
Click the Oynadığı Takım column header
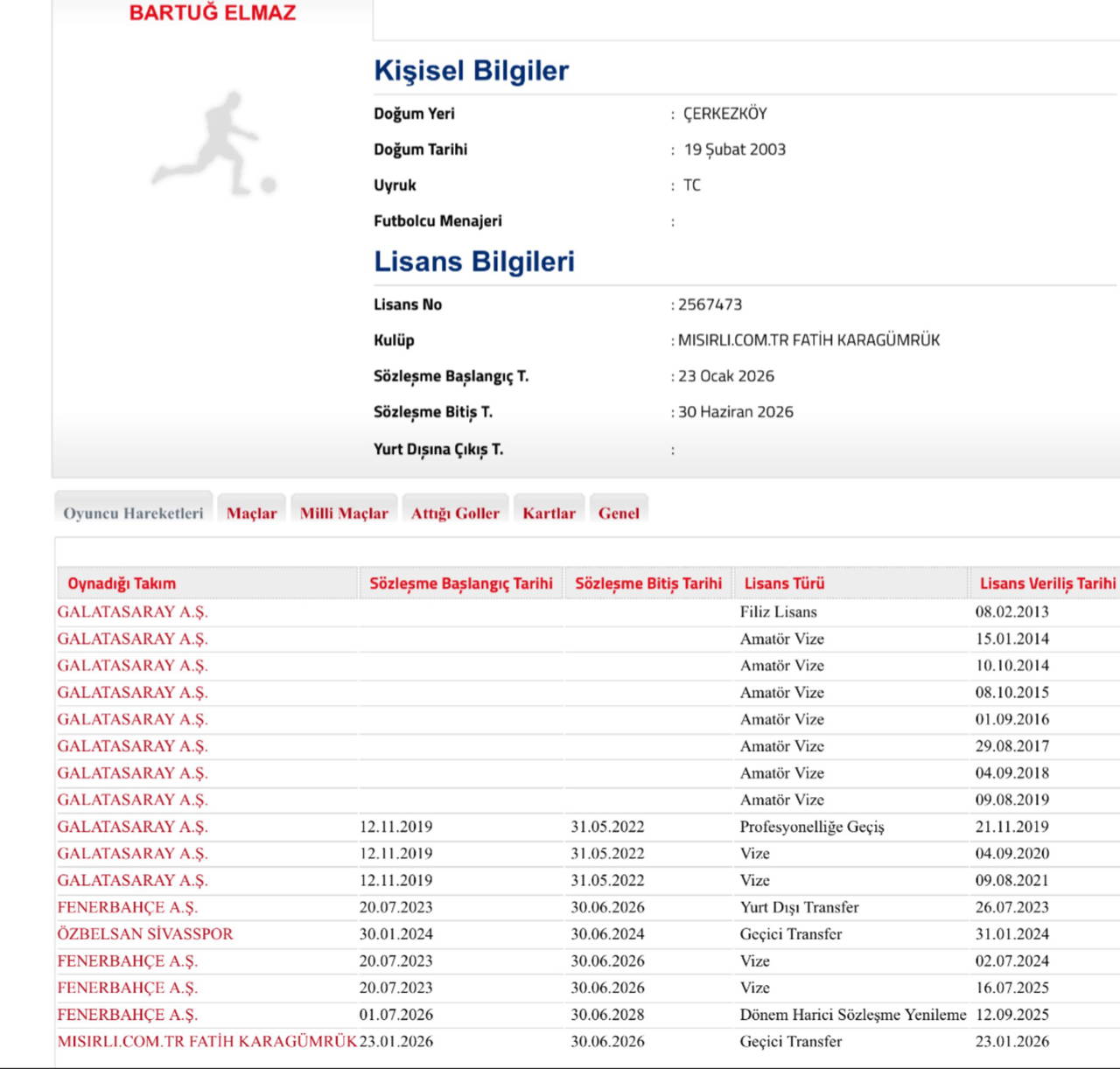pyautogui.click(x=122, y=583)
